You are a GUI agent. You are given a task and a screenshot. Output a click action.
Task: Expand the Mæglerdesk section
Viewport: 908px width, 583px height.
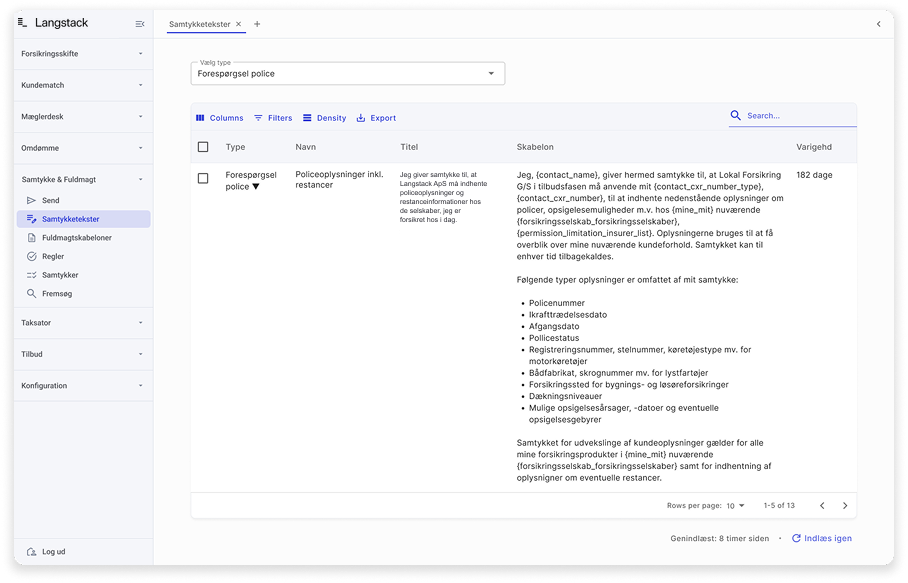82,116
